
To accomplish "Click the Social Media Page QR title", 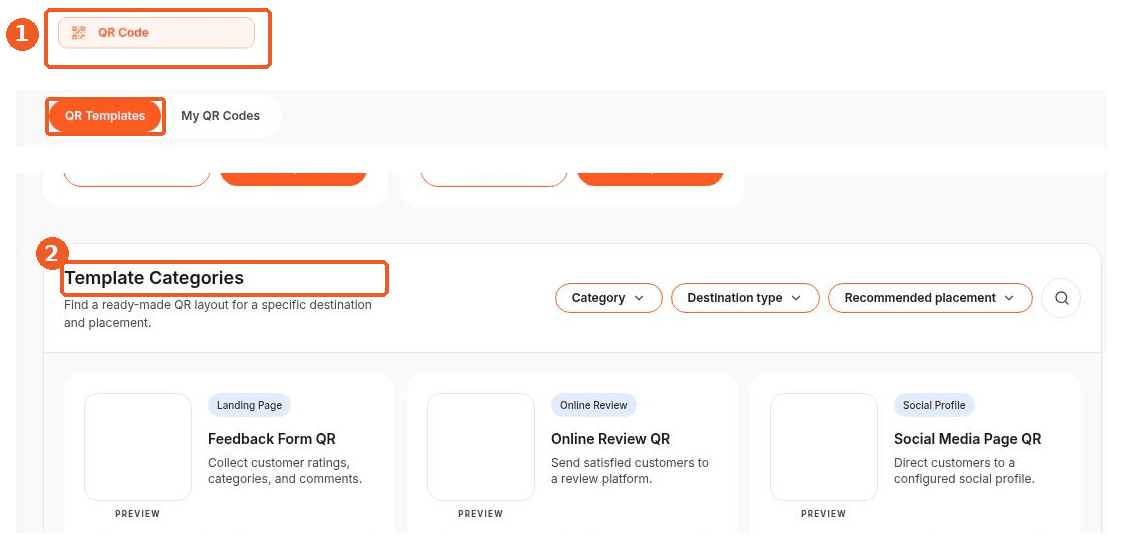I will tap(968, 439).
